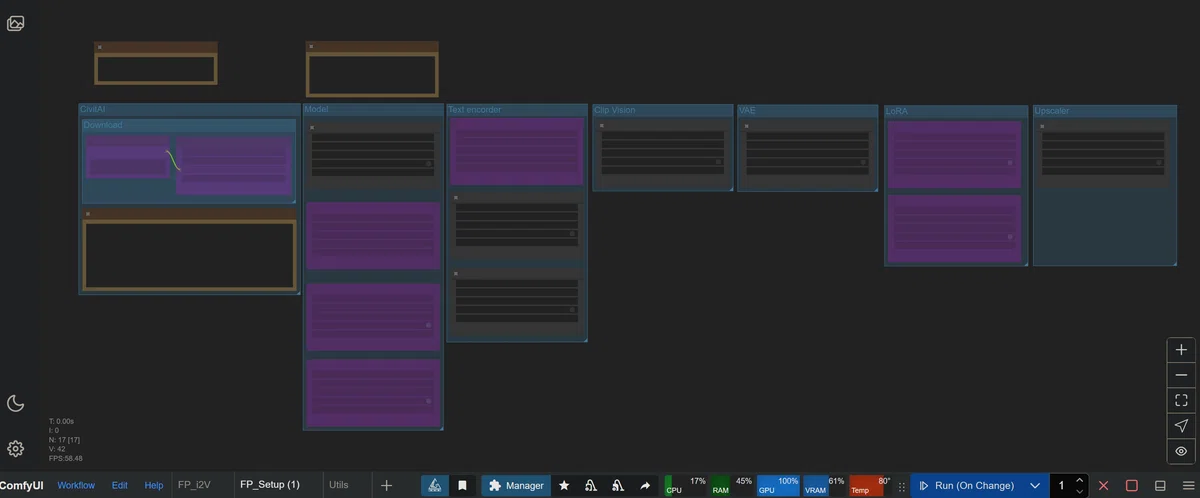
Task: Zoom in on canvas with plus button
Action: [x=1181, y=350]
